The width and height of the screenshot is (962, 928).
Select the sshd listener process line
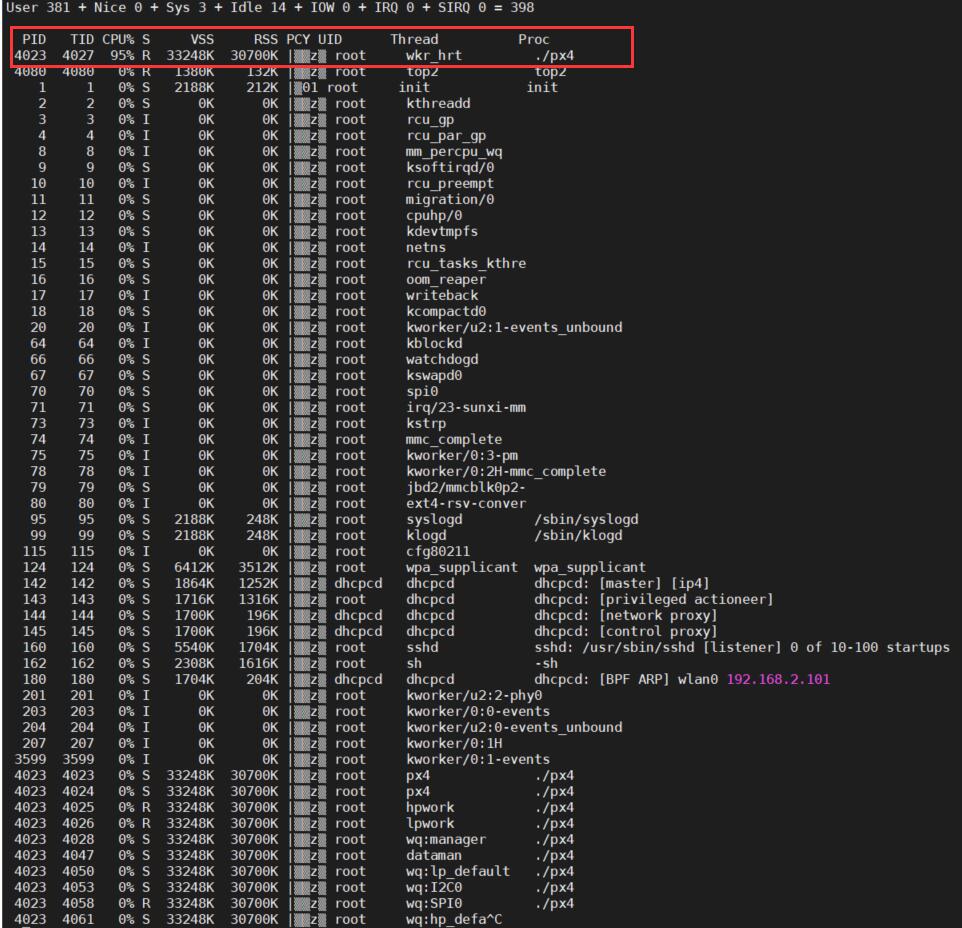click(742, 648)
